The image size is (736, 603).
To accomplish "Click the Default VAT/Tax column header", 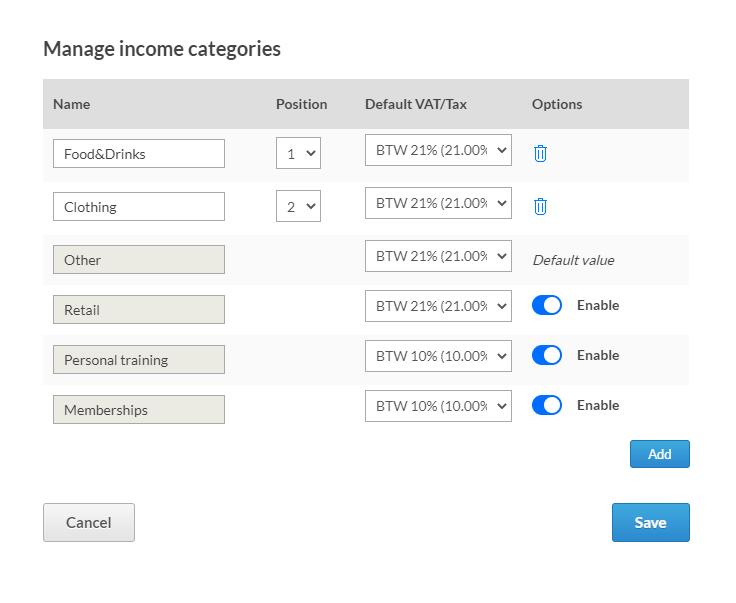I will [416, 104].
